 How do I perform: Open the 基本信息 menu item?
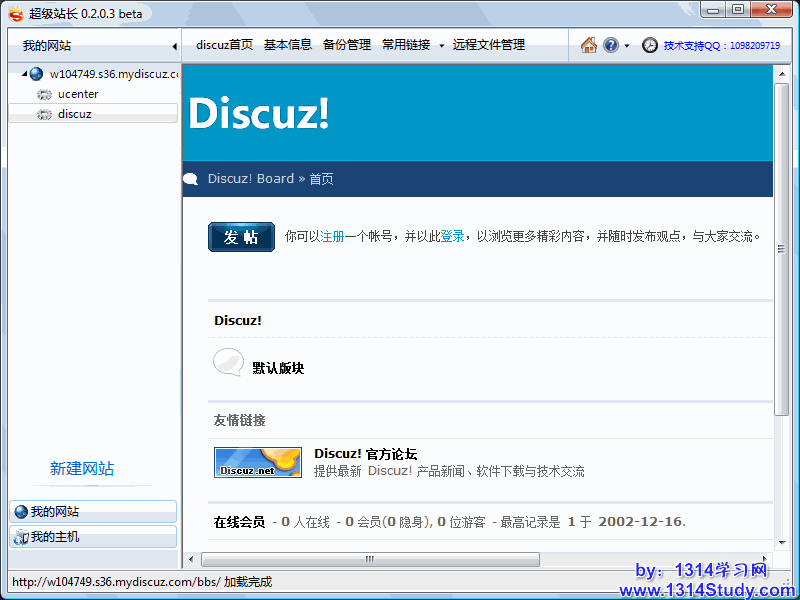point(288,45)
